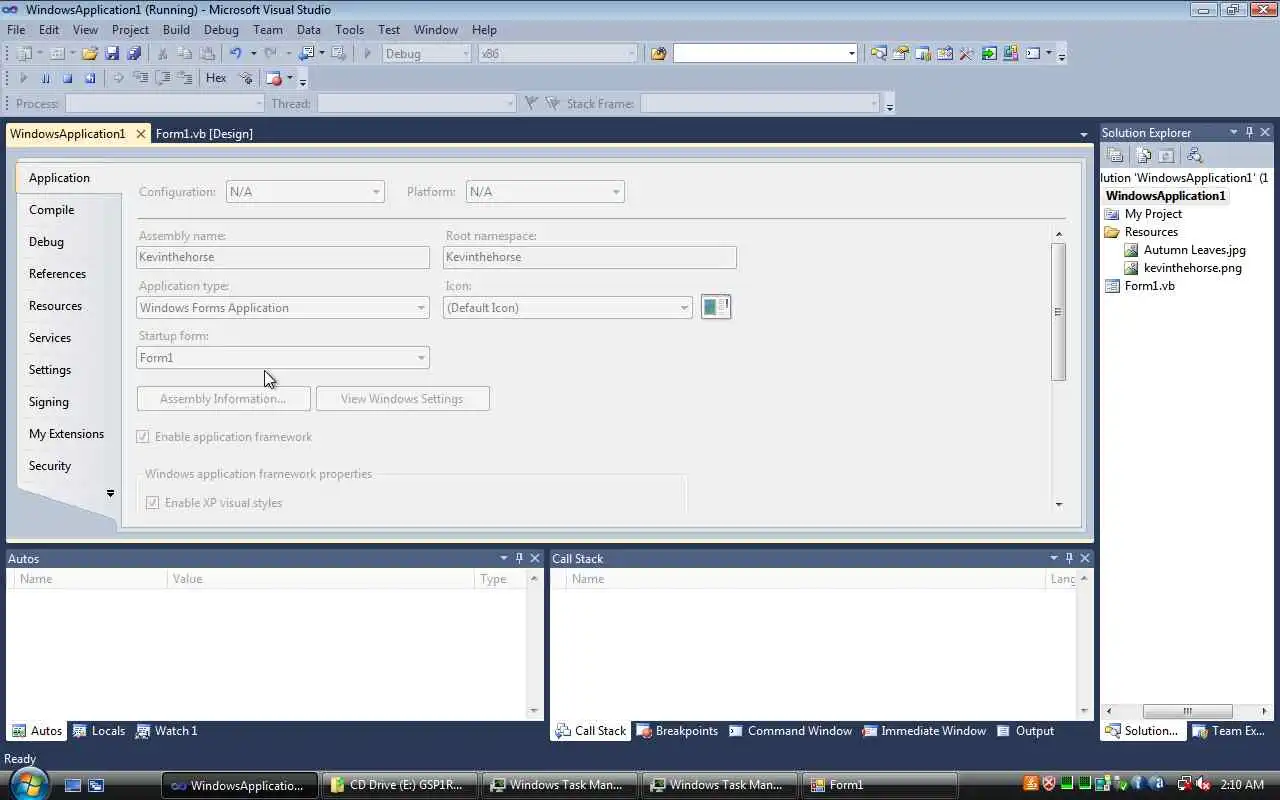The image size is (1280, 800).
Task: Click the Undo arrow icon
Action: tap(236, 53)
